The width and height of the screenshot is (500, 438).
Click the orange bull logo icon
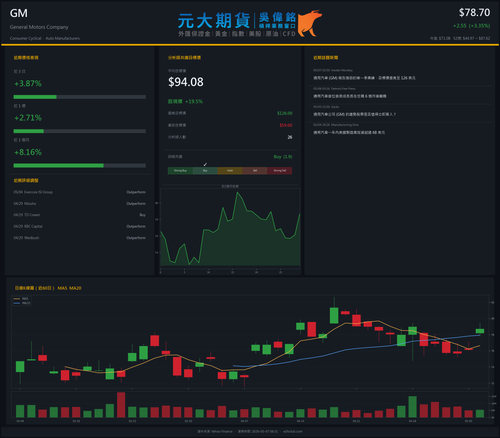click(x=310, y=23)
